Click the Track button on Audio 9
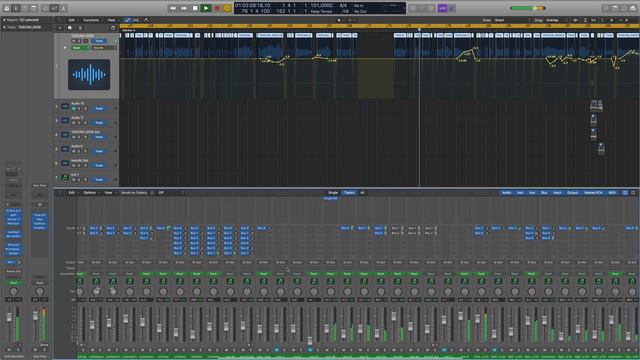 99,151
